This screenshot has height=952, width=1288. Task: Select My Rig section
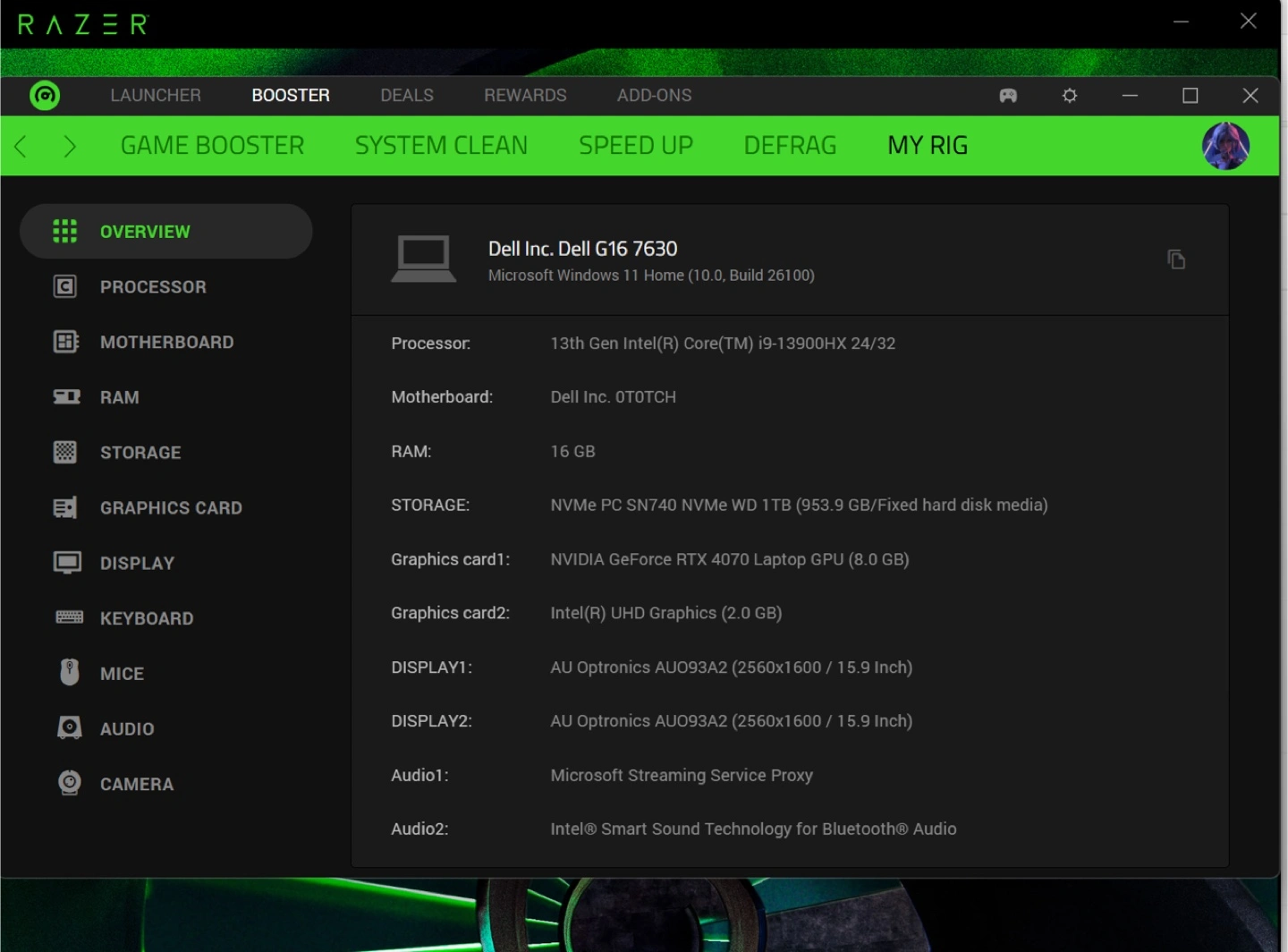tap(928, 145)
